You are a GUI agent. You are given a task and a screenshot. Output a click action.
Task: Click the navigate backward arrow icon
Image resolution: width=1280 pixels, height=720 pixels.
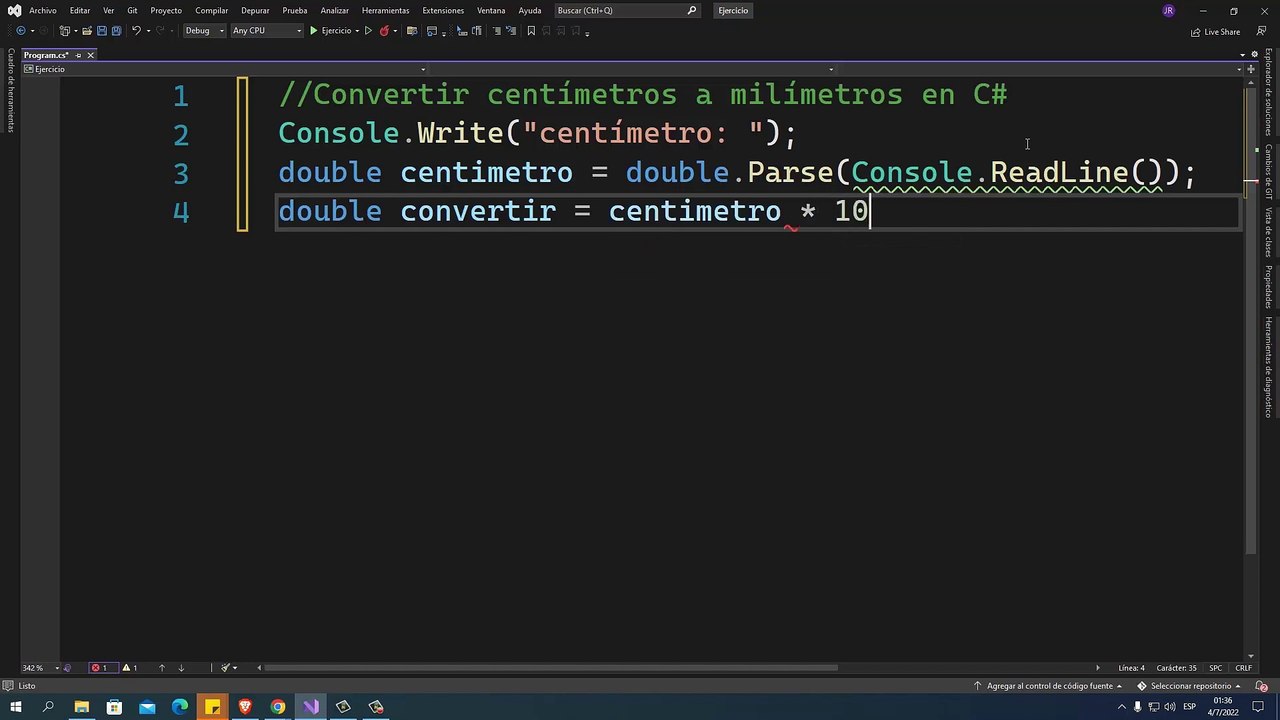point(21,31)
